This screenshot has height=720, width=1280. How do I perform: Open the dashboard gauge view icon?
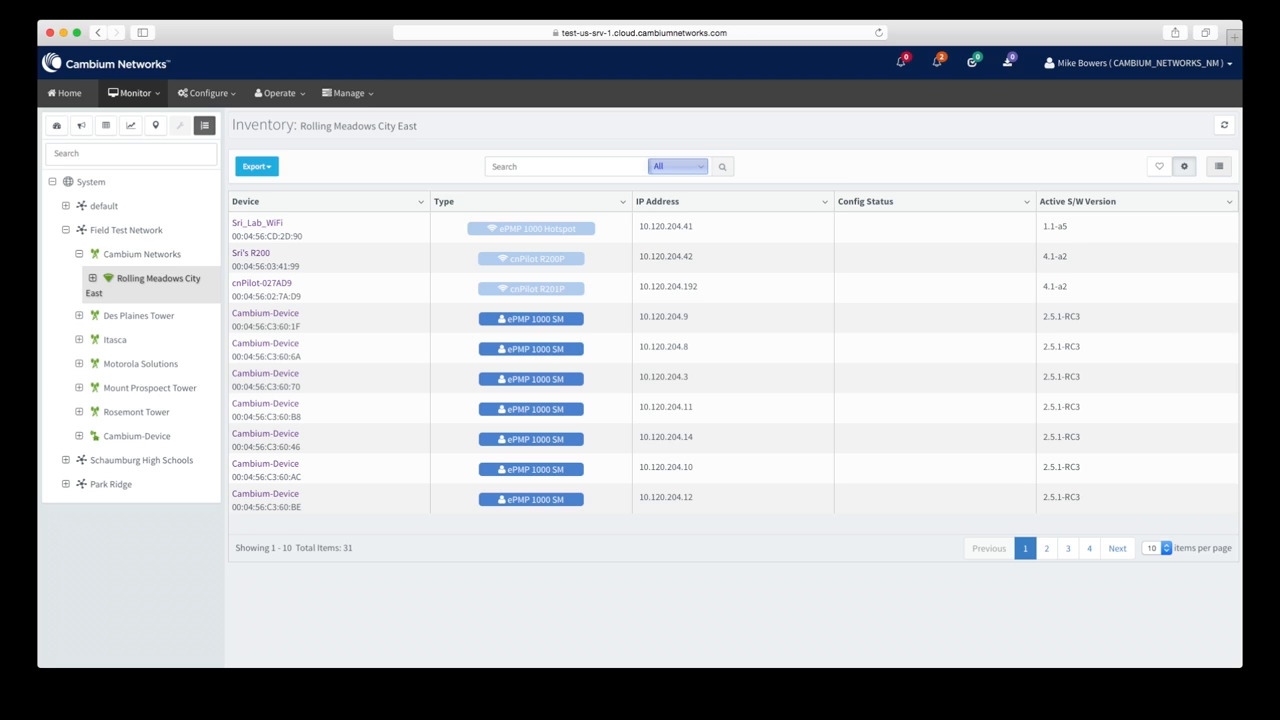(x=57, y=125)
